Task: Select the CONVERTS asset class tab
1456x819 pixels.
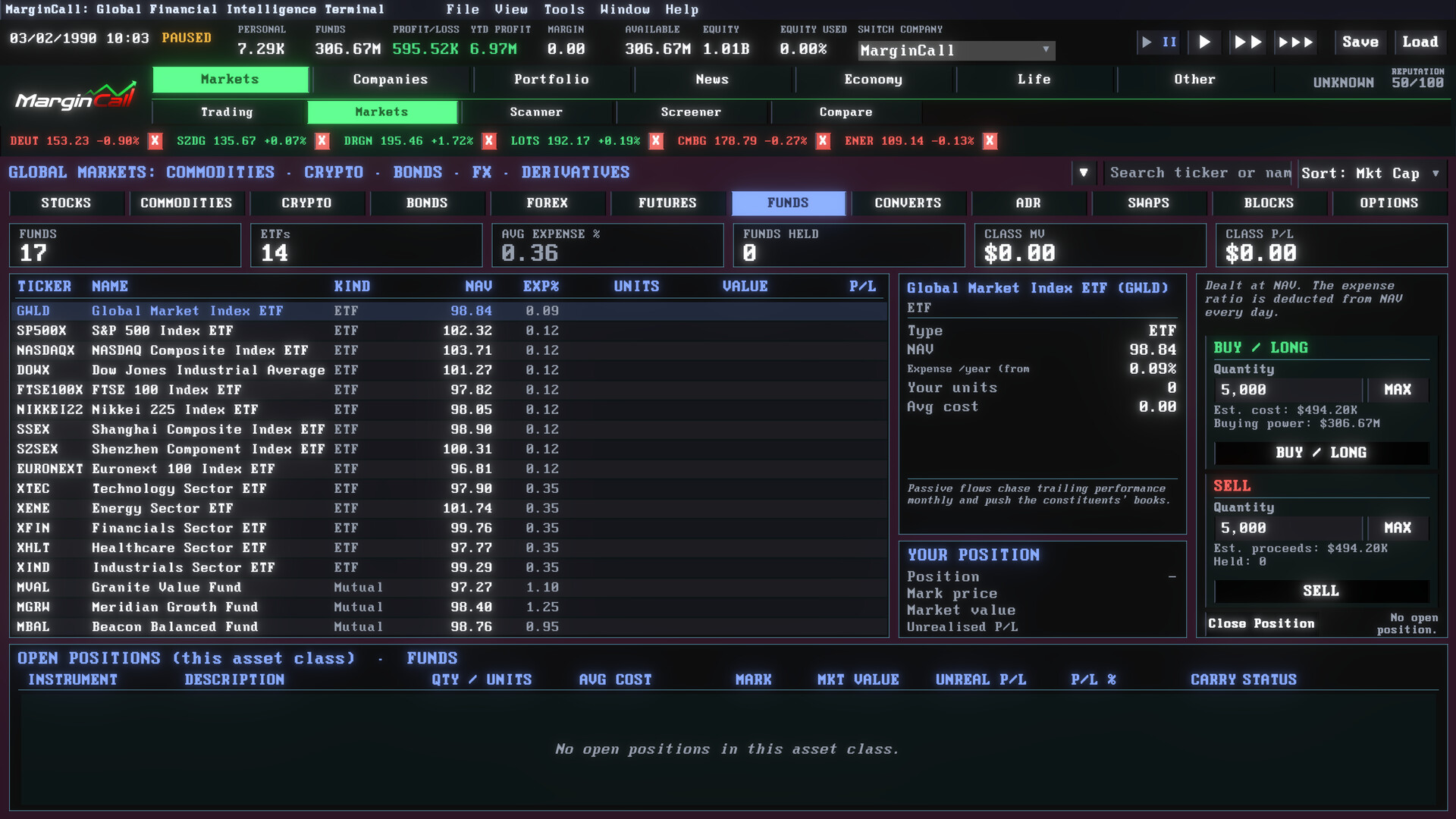Action: tap(908, 203)
